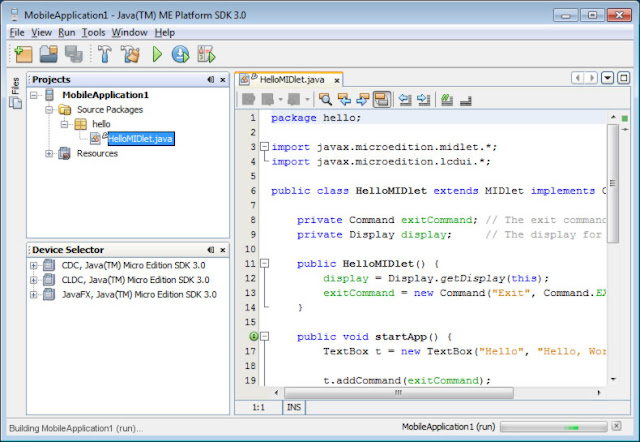Viewport: 640px width, 442px height.
Task: Toggle Highlight Search in editor toolbar
Action: (x=382, y=99)
